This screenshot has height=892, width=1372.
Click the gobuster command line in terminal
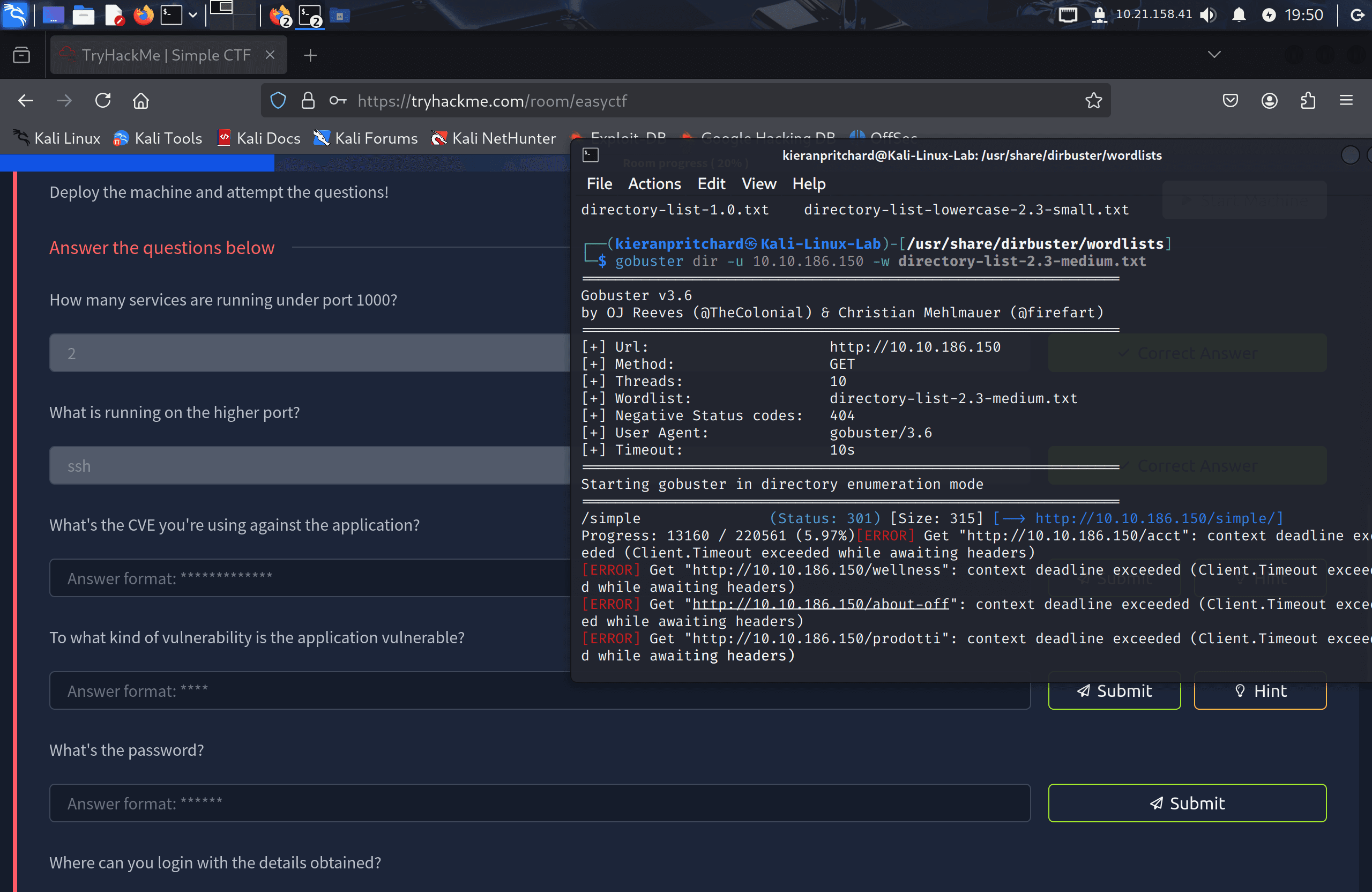click(x=880, y=261)
